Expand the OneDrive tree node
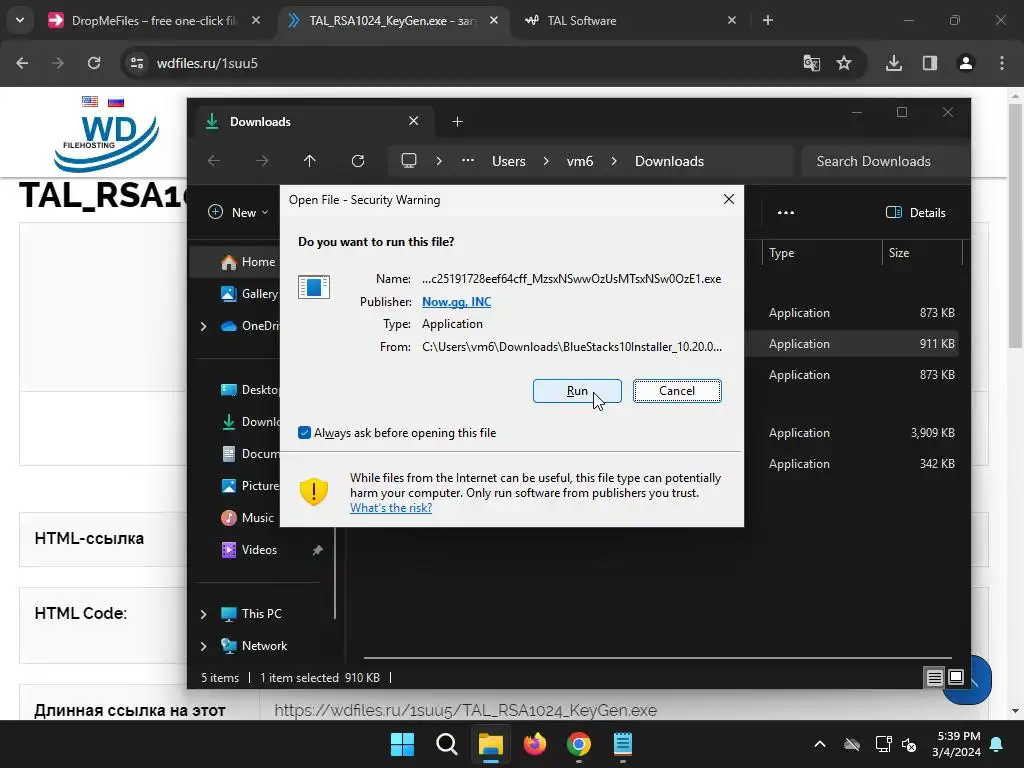The height and width of the screenshot is (768, 1024). click(x=203, y=326)
